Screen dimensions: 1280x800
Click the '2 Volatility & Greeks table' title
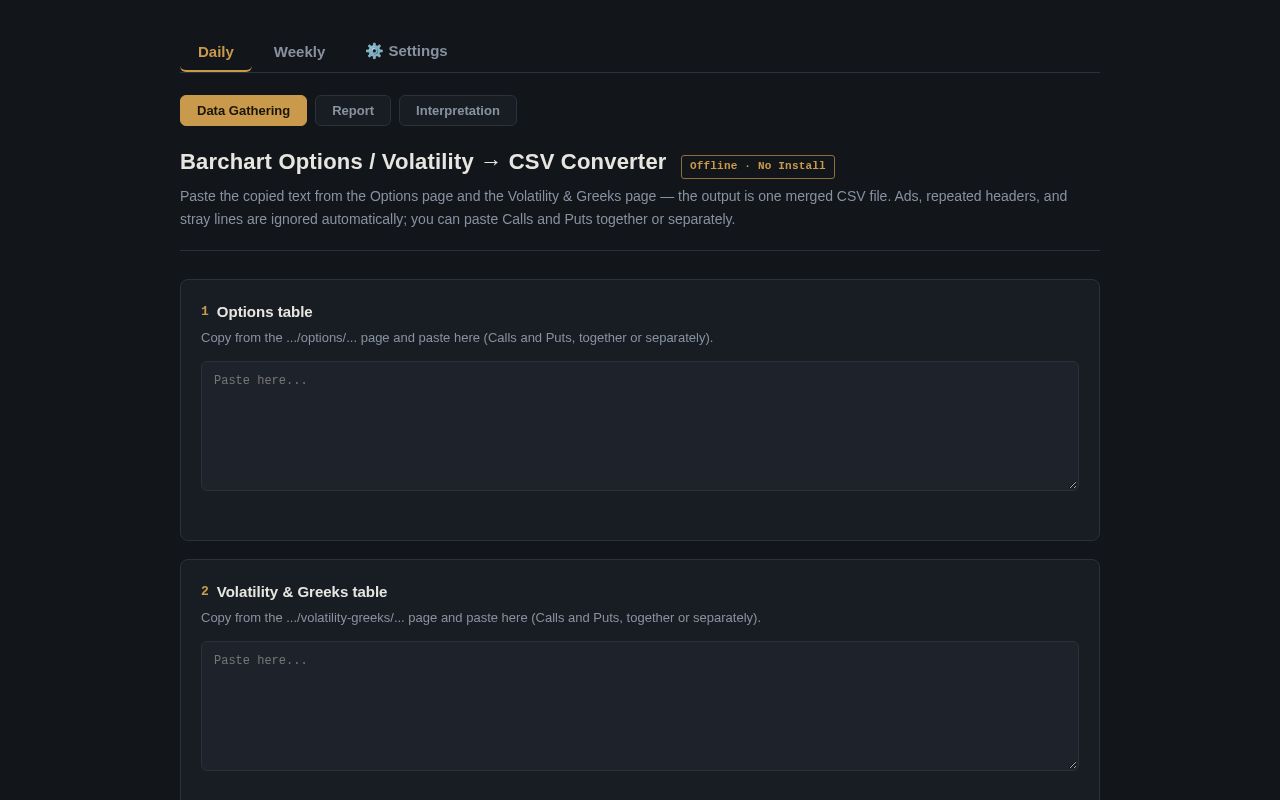click(x=294, y=591)
